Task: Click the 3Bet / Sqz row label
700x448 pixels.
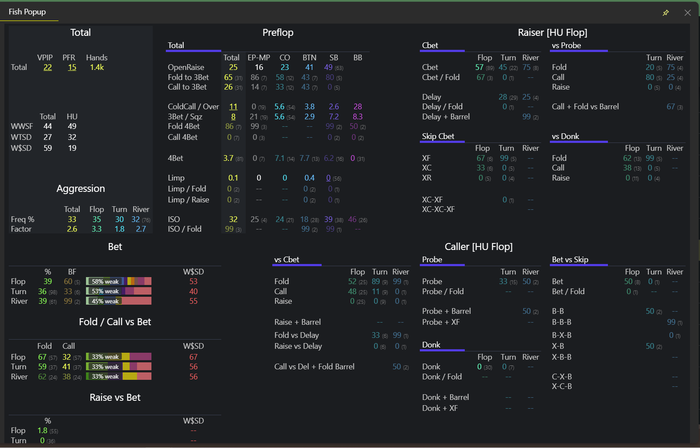Action: click(185, 116)
